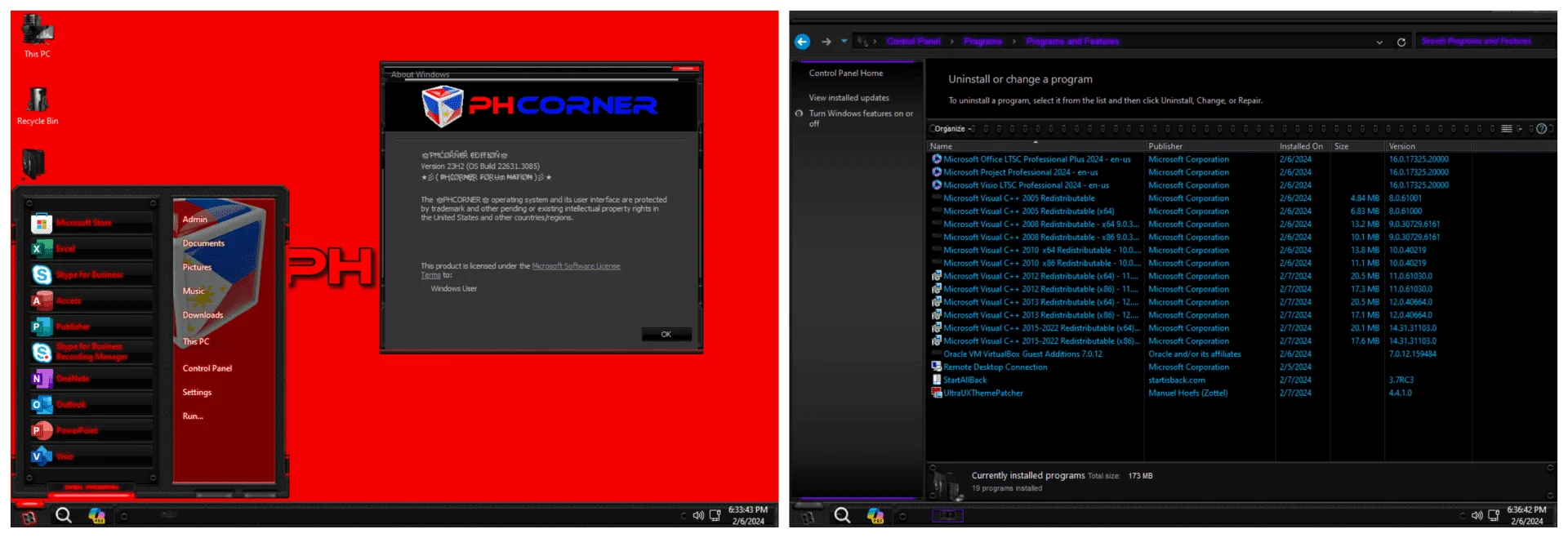The image size is (1568, 538).
Task: Click Programs in the breadcrumb path
Action: coord(982,41)
